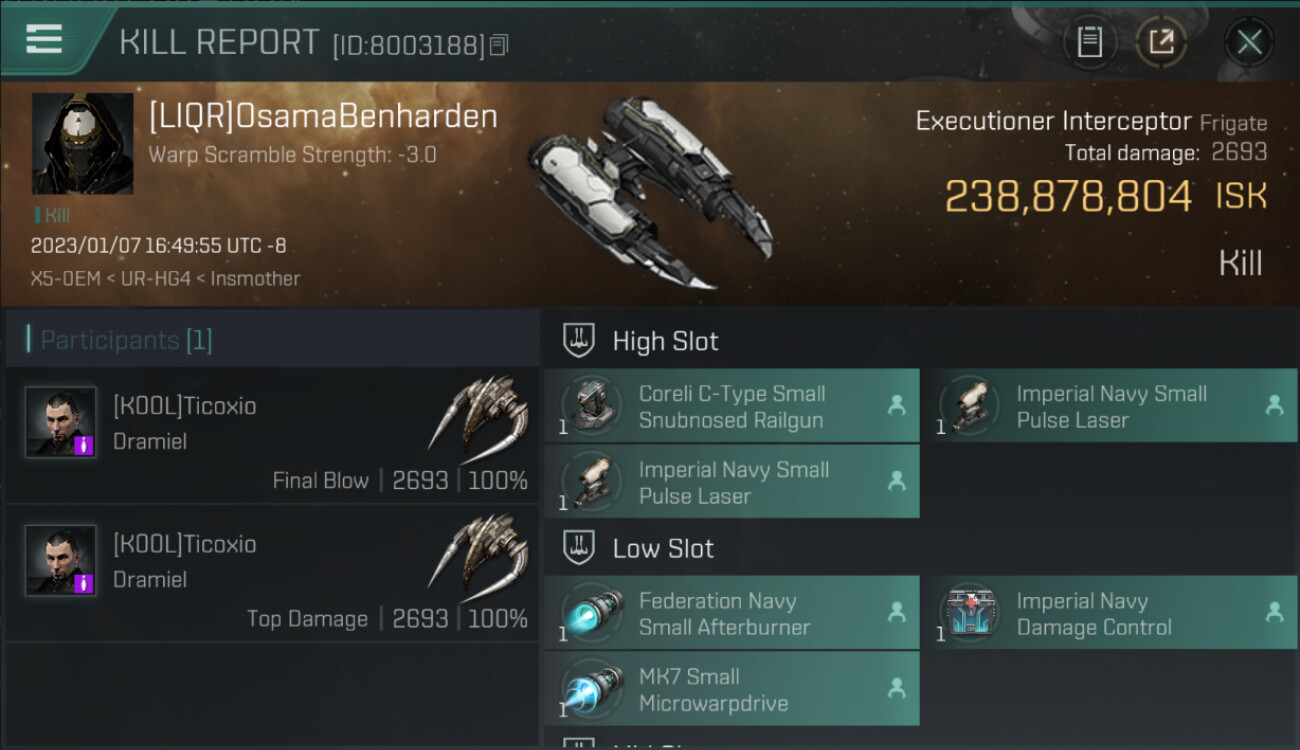Screen dimensions: 1300x750
Task: Select the Coreli C-Type Small Snubnosed Railgun
Action: [x=732, y=406]
